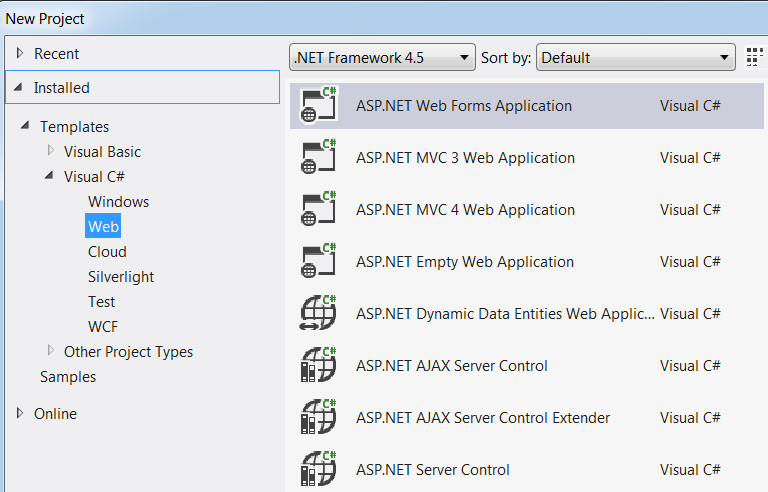Choose ASP.NET Server Control text
This screenshot has height=492, width=768.
click(432, 469)
